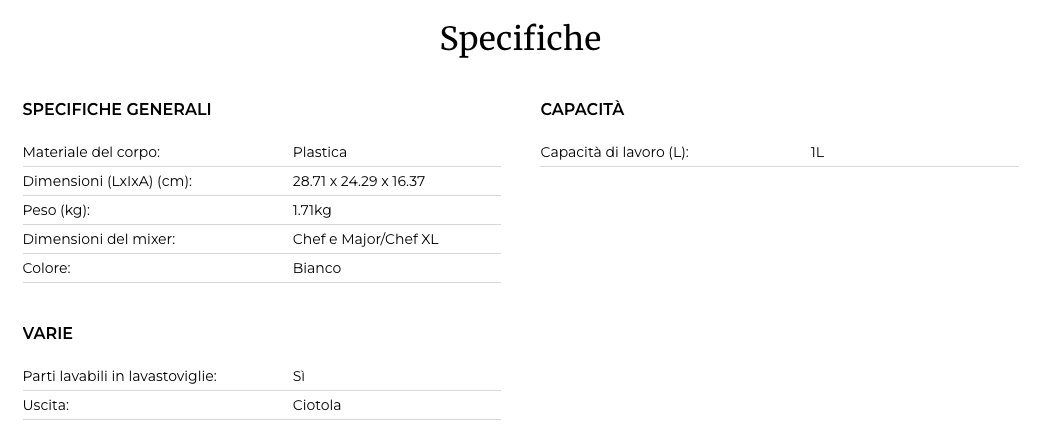This screenshot has width=1042, height=443.
Task: Click the Ciotola value
Action: (317, 406)
